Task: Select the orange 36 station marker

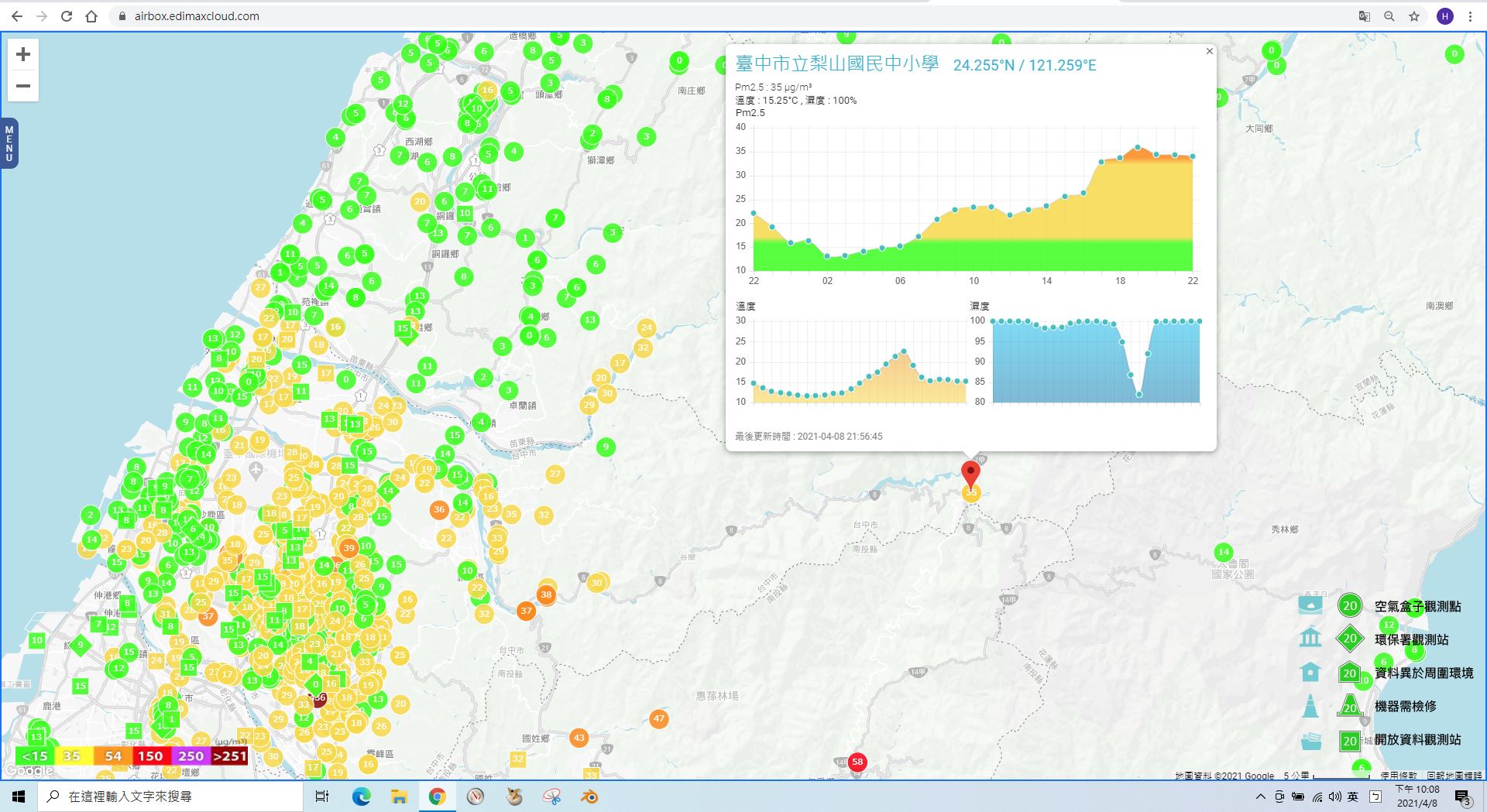Action: coord(439,509)
